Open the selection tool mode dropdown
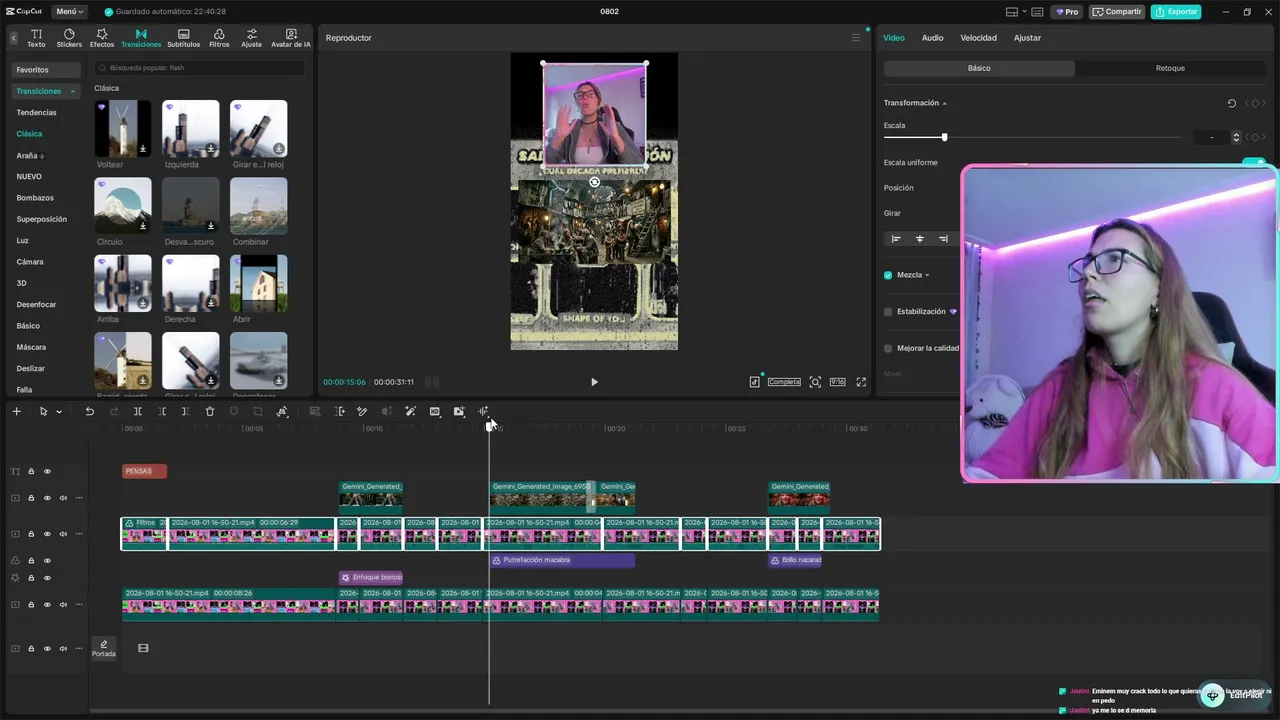The image size is (1280, 720). click(59, 411)
